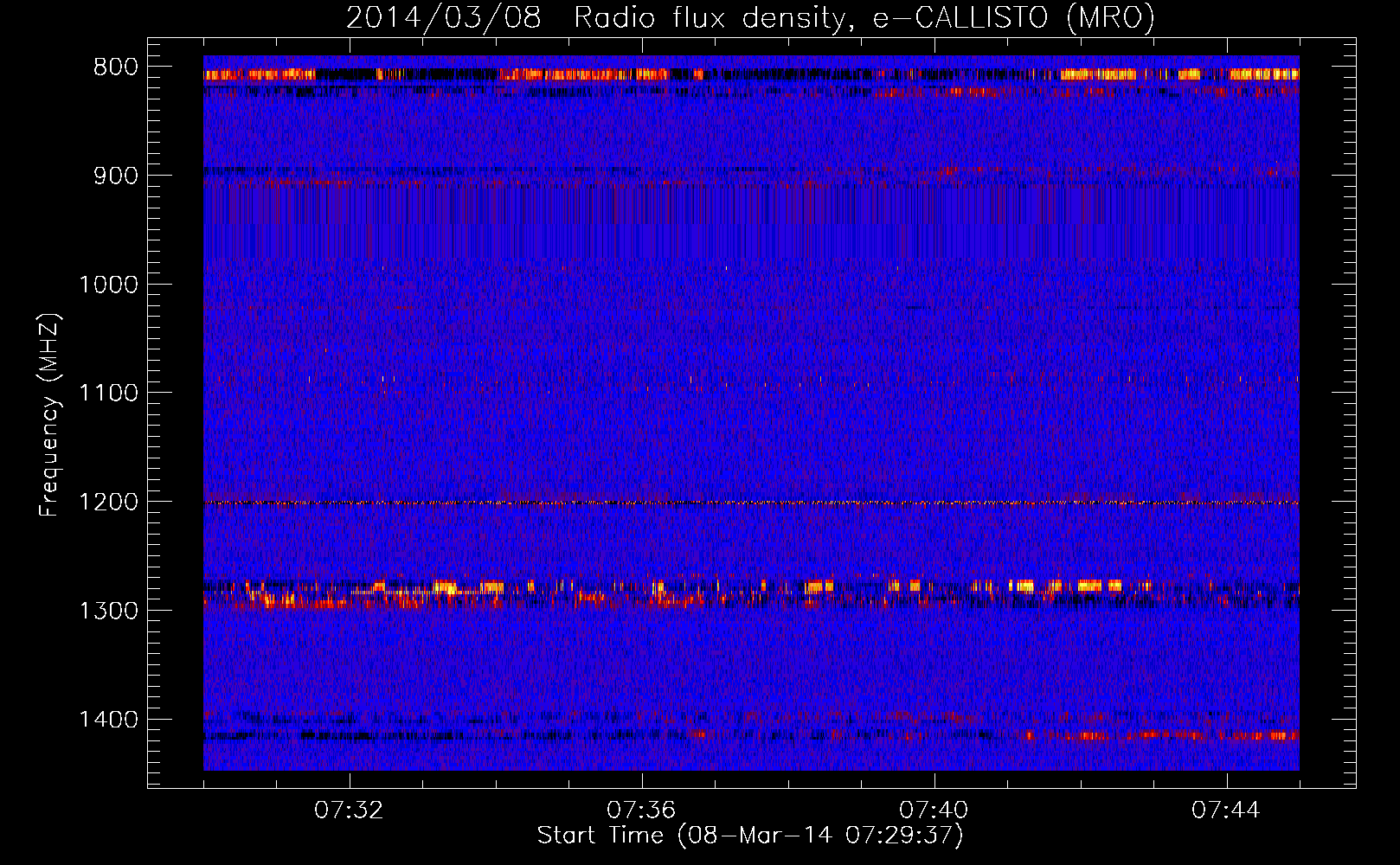The image size is (1400, 865).
Task: Click the 07:32 time tick label
Action: coord(349,811)
